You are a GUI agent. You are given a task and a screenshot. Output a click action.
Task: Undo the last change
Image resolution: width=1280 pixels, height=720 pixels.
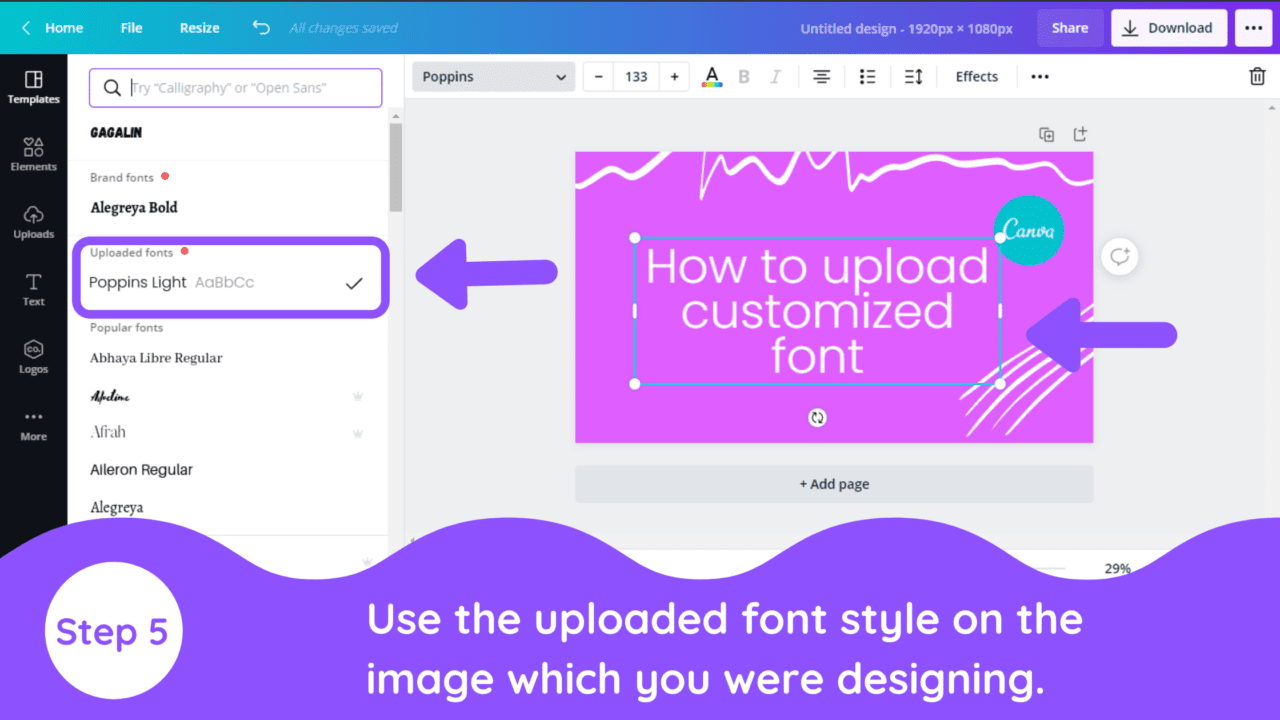point(260,27)
